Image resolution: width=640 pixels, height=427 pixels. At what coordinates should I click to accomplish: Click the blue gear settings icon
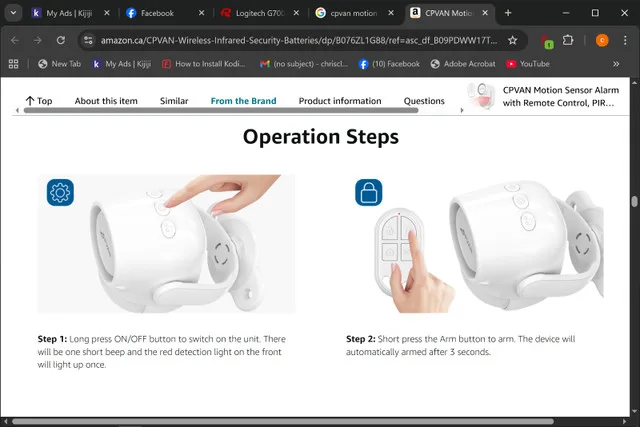60,192
